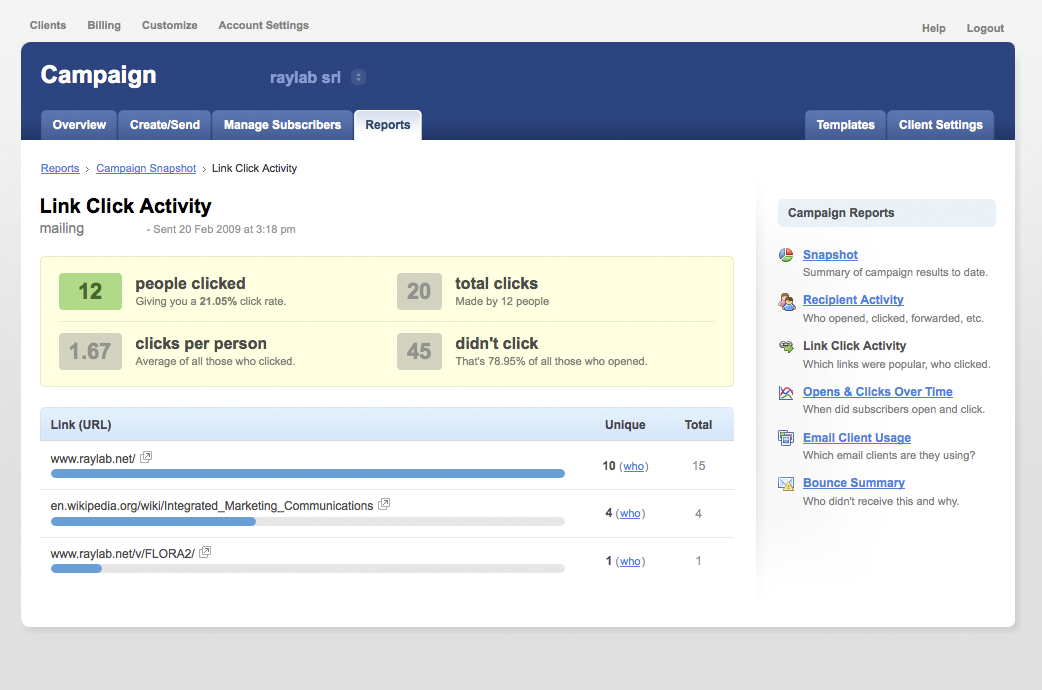The height and width of the screenshot is (690, 1042).
Task: Open the Client Settings tab
Action: click(940, 125)
